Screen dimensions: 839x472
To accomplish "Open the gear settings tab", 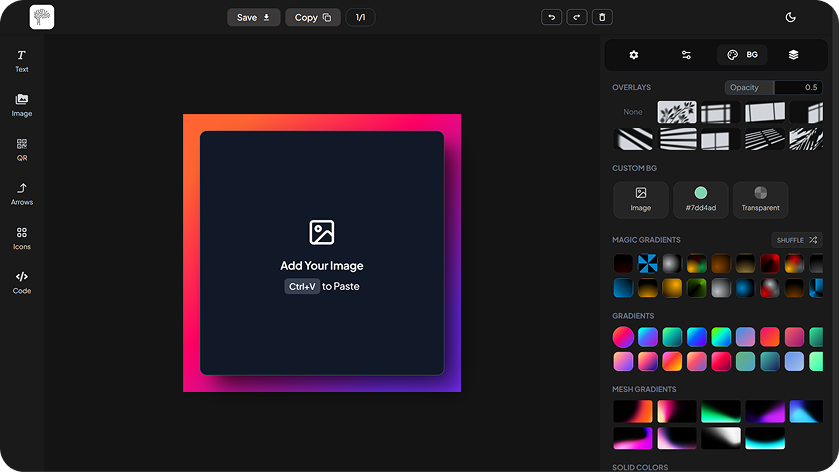I will [634, 55].
